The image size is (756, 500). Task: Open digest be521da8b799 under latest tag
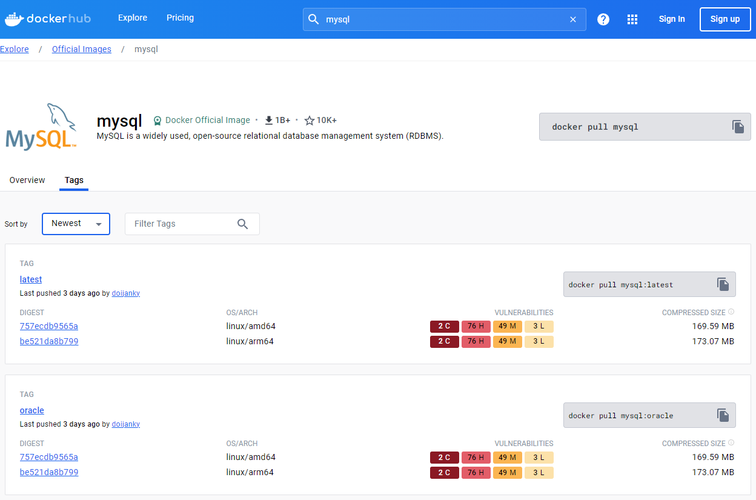pyautogui.click(x=49, y=341)
